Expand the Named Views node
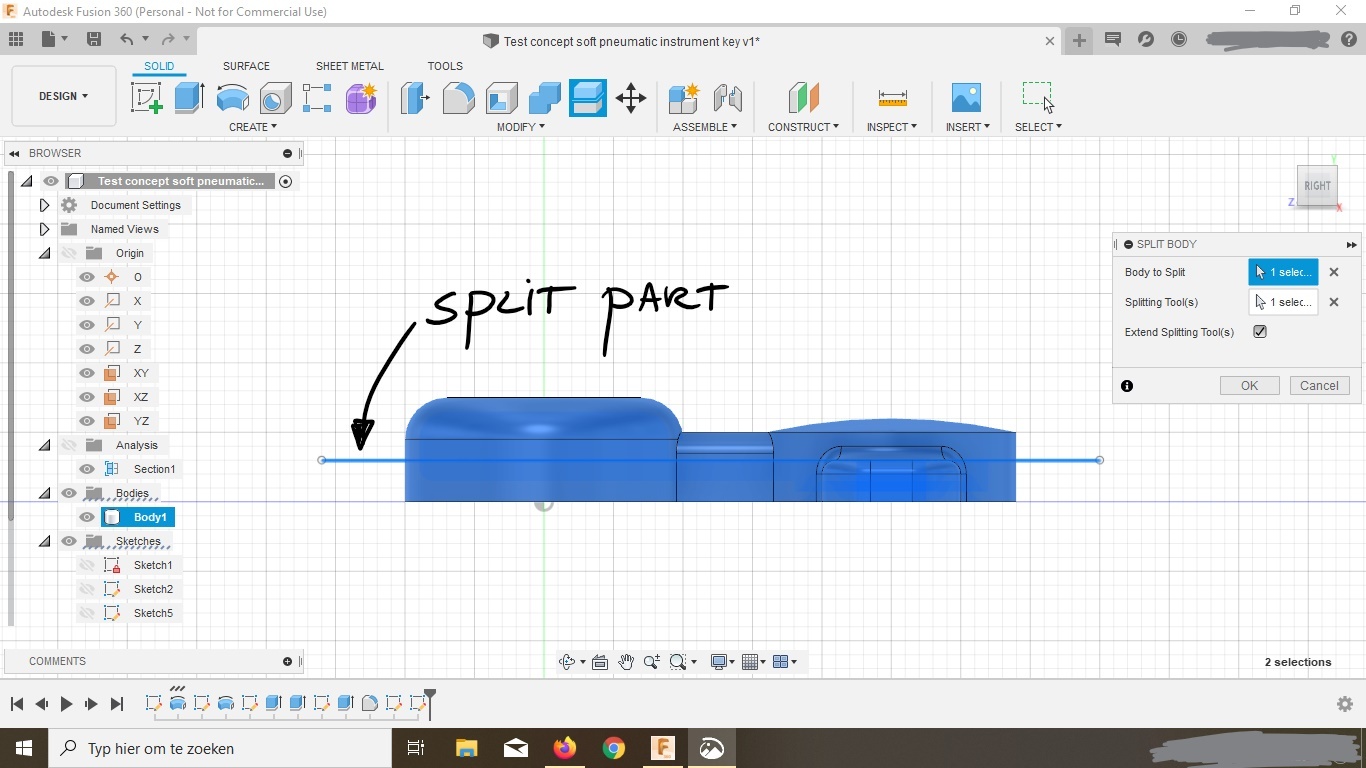Viewport: 1366px width, 768px height. click(44, 229)
